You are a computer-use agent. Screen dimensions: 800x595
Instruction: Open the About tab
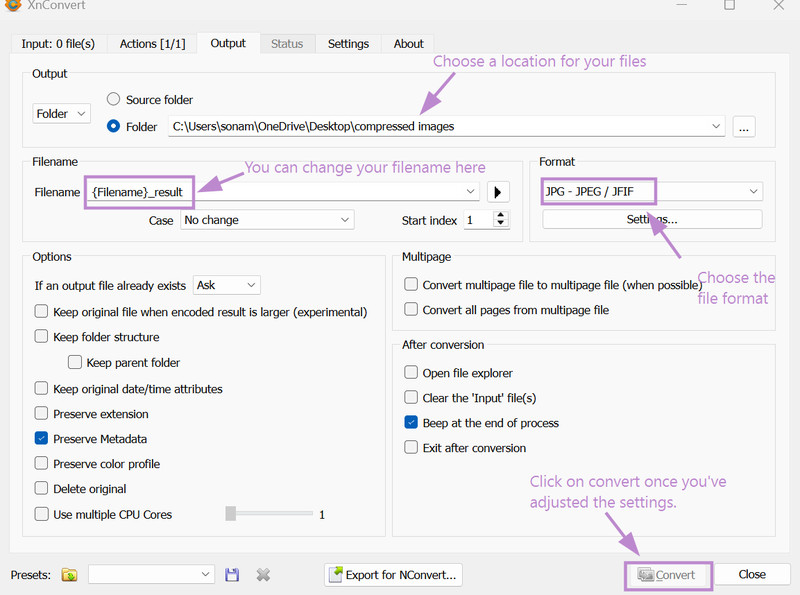[409, 44]
